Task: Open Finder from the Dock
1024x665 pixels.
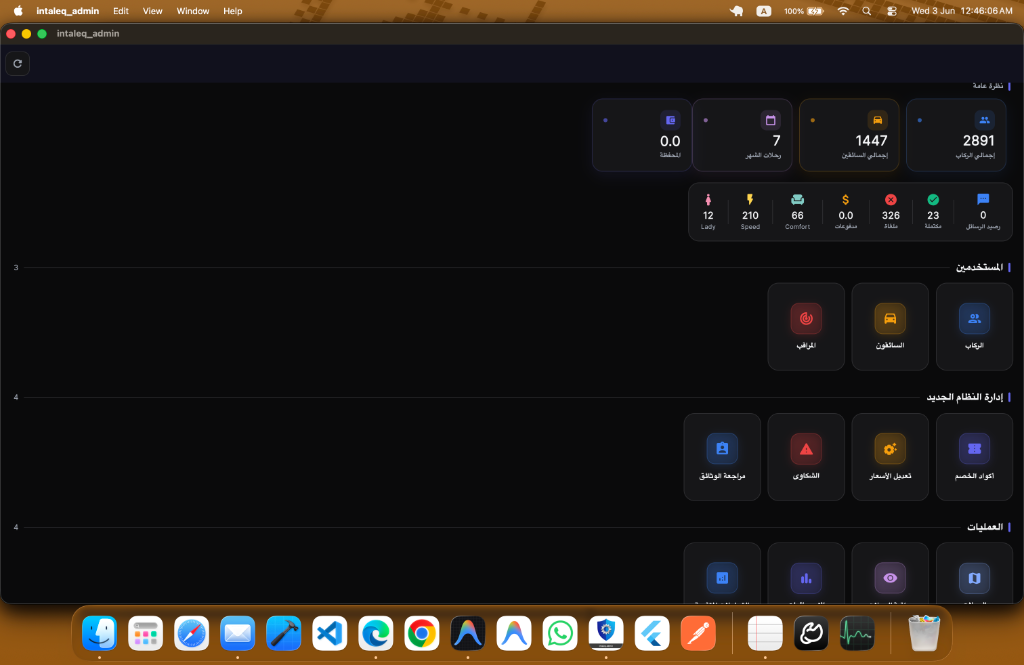Action: (99, 633)
